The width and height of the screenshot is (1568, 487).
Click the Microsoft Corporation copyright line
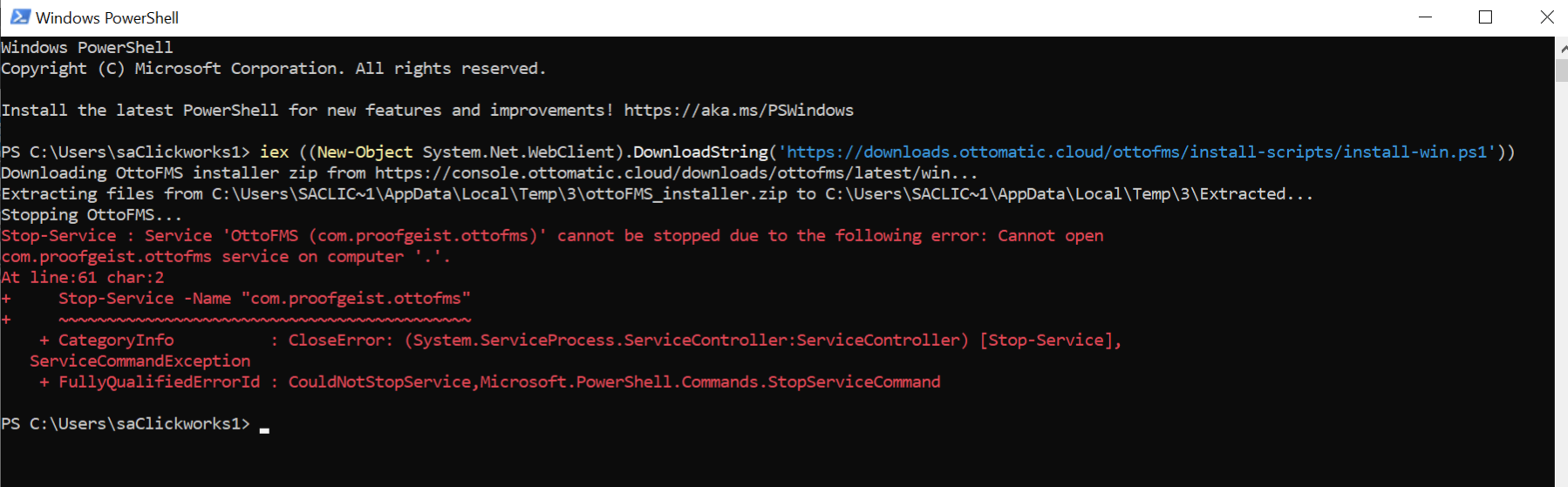[273, 69]
